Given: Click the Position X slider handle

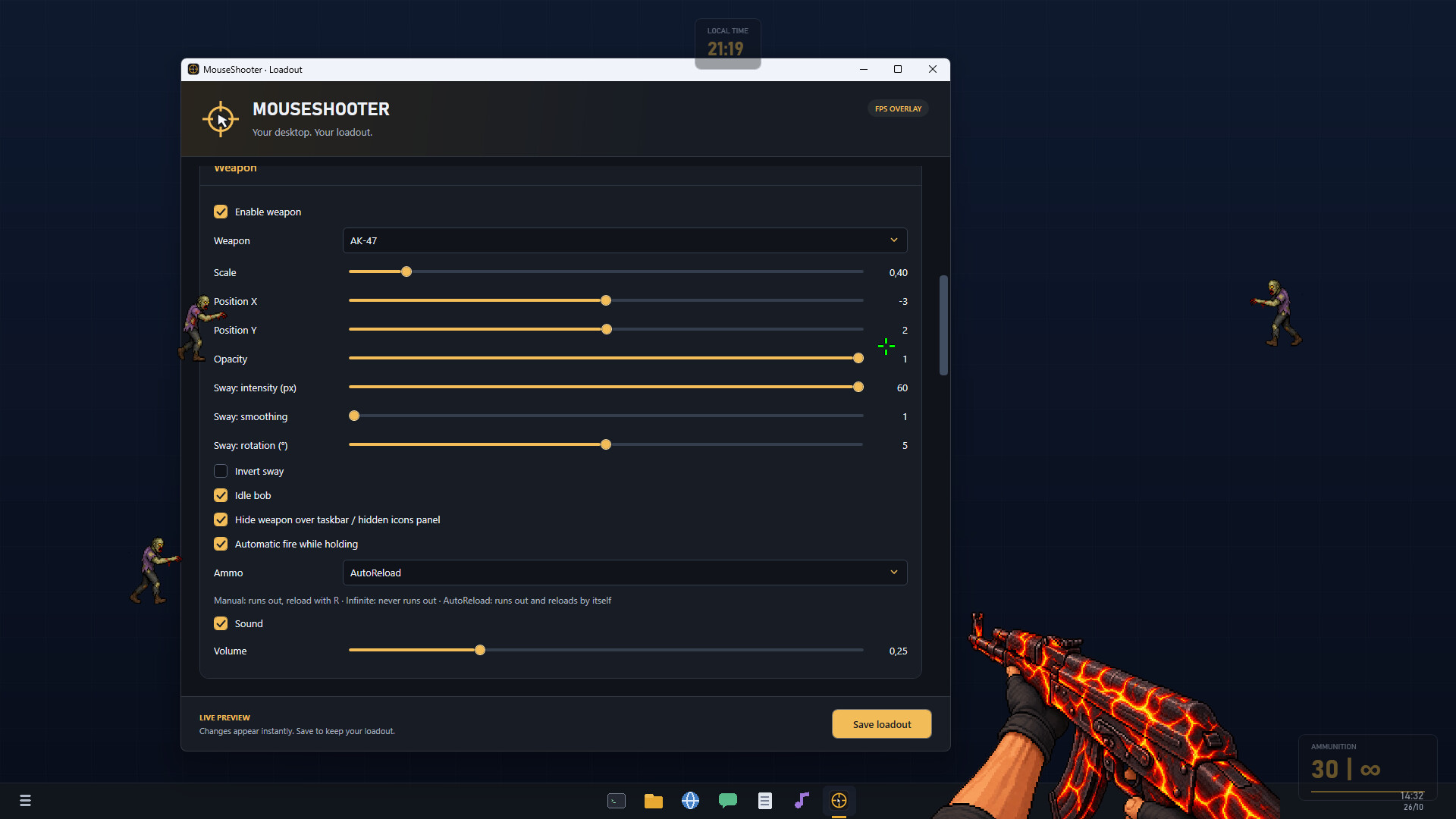Looking at the screenshot, I should 606,300.
